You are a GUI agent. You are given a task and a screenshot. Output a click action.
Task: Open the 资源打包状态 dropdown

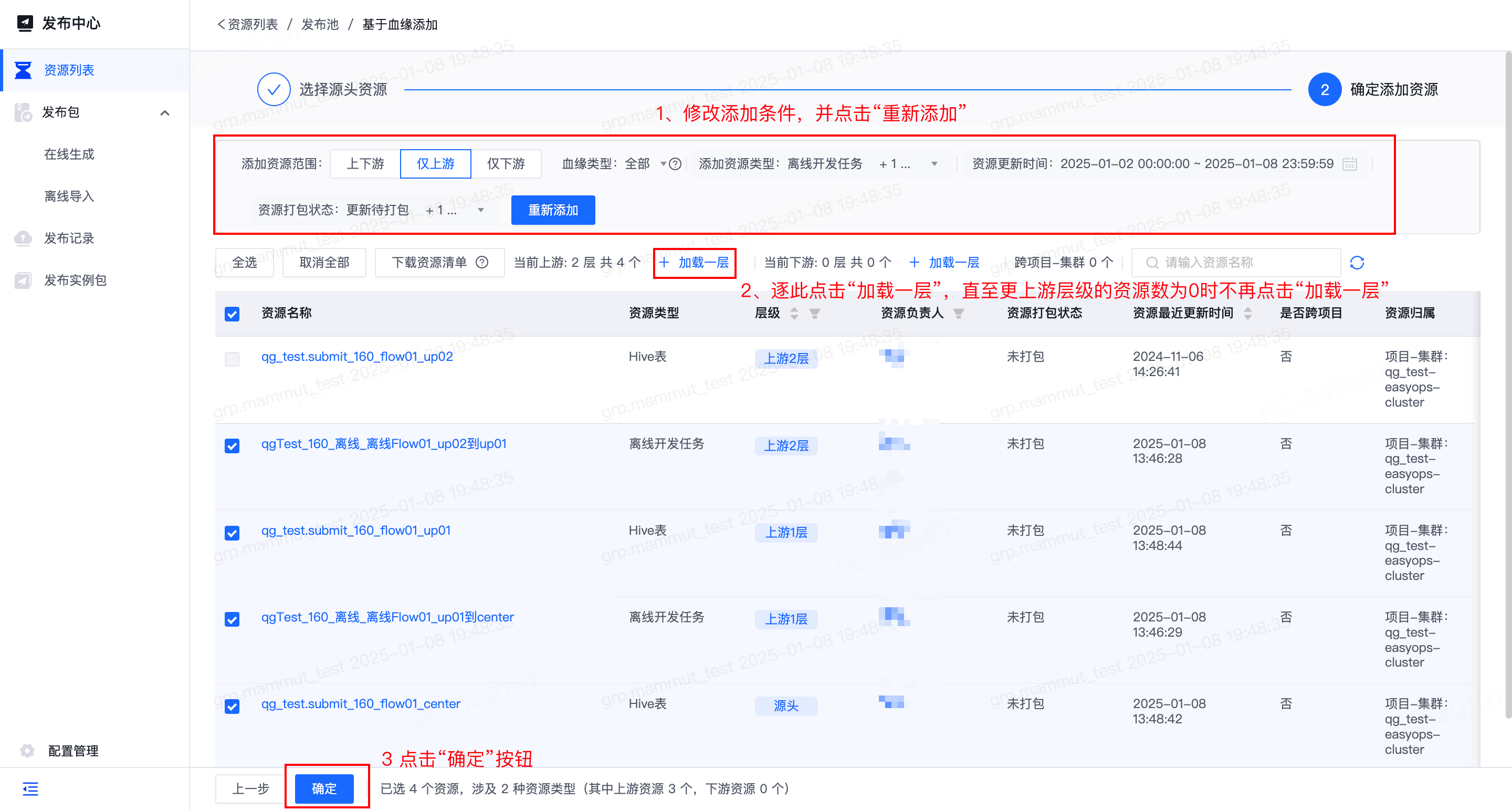click(481, 210)
